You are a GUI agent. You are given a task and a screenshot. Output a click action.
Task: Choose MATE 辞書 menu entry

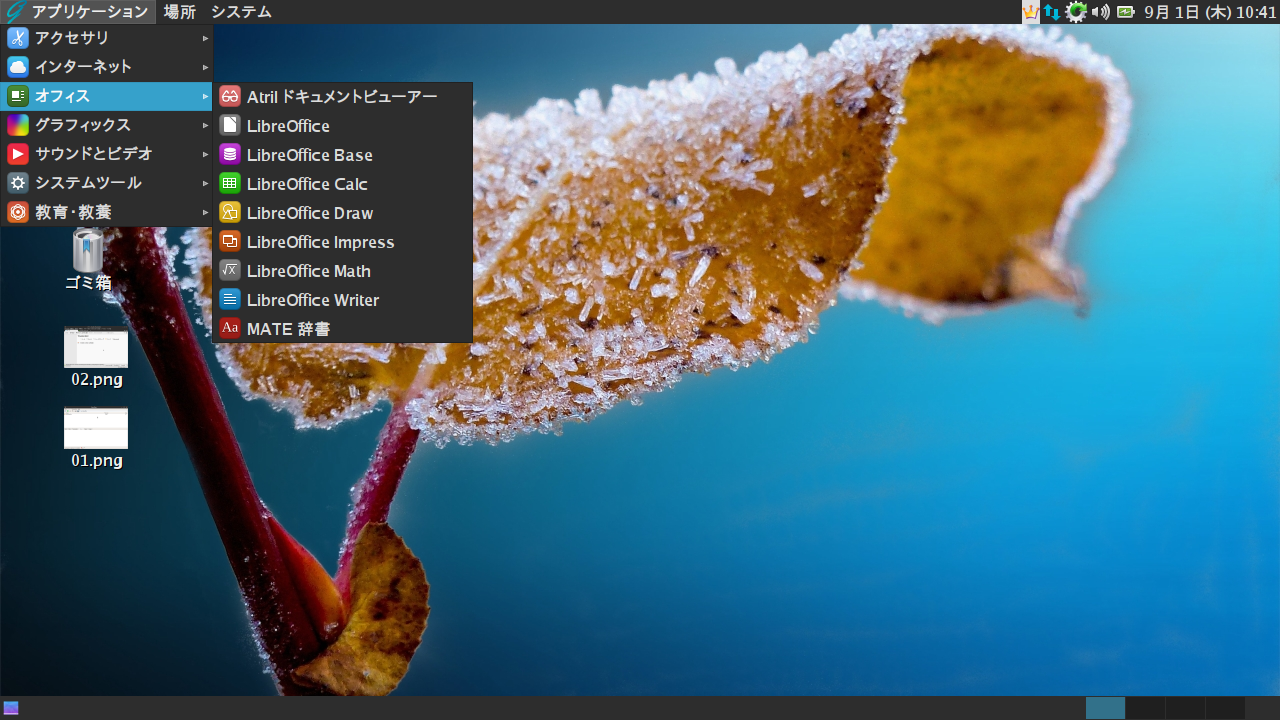pos(342,329)
